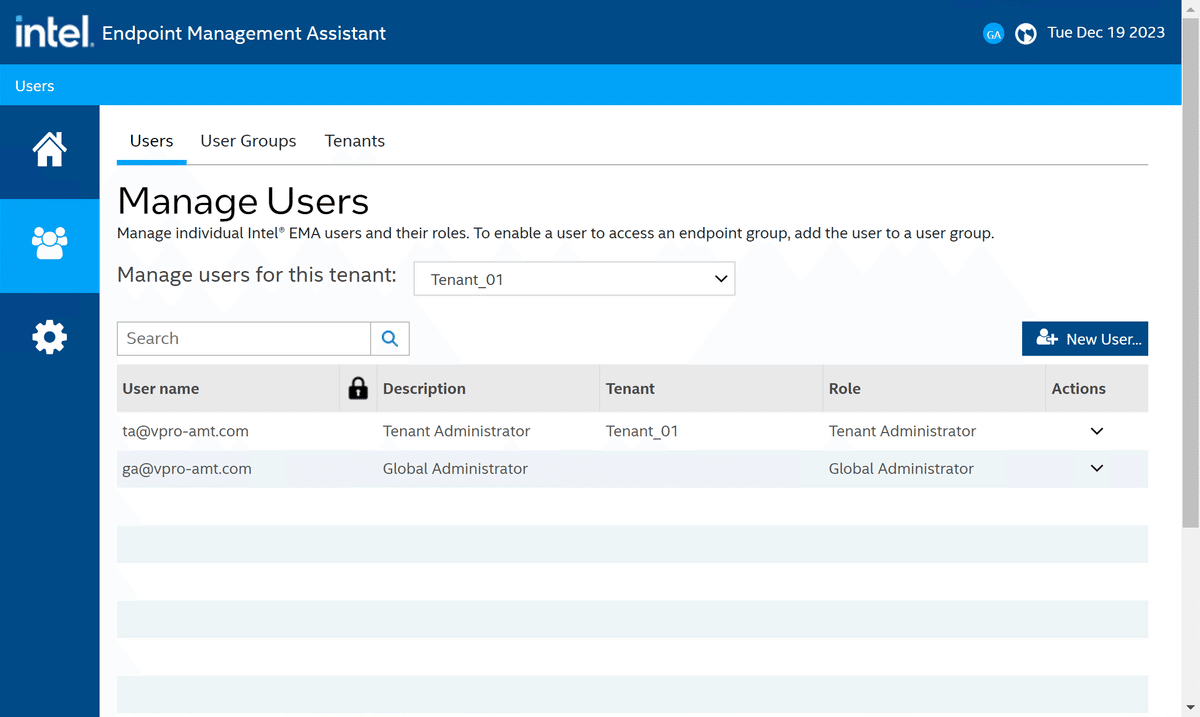Open the Settings gear in sidebar
This screenshot has height=717, width=1200.
pyautogui.click(x=49, y=337)
